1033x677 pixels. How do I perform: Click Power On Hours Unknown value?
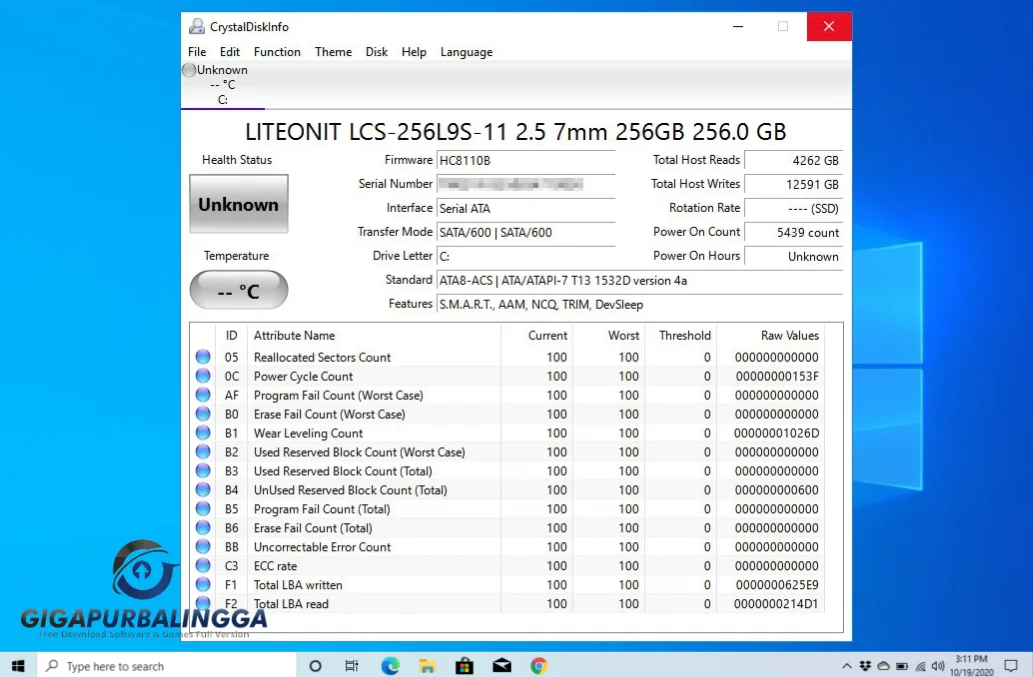[x=793, y=256]
